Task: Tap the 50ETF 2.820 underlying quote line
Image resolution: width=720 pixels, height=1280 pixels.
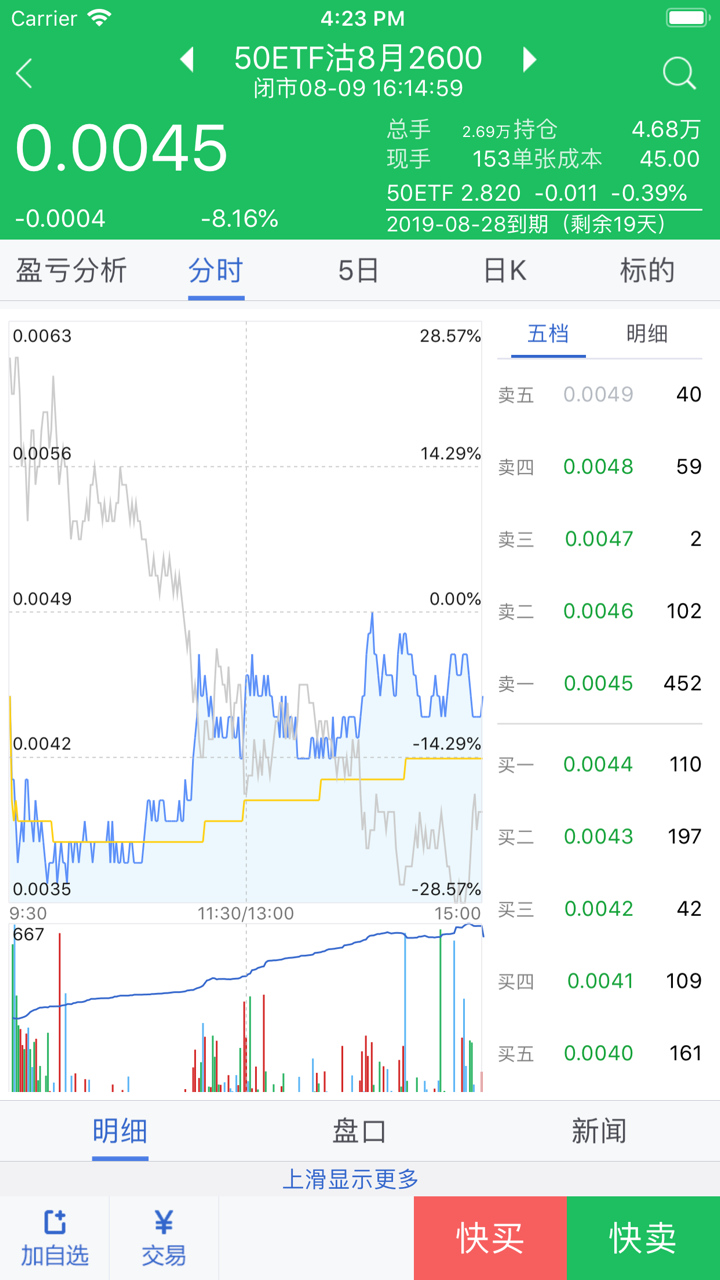Action: [537, 193]
